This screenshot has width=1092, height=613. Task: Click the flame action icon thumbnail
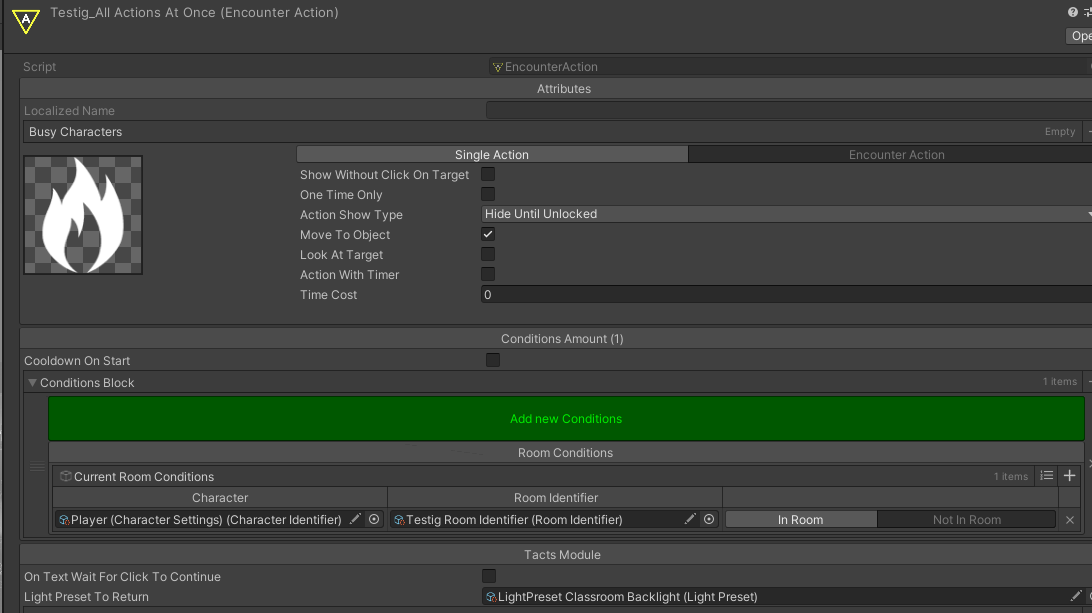[83, 215]
